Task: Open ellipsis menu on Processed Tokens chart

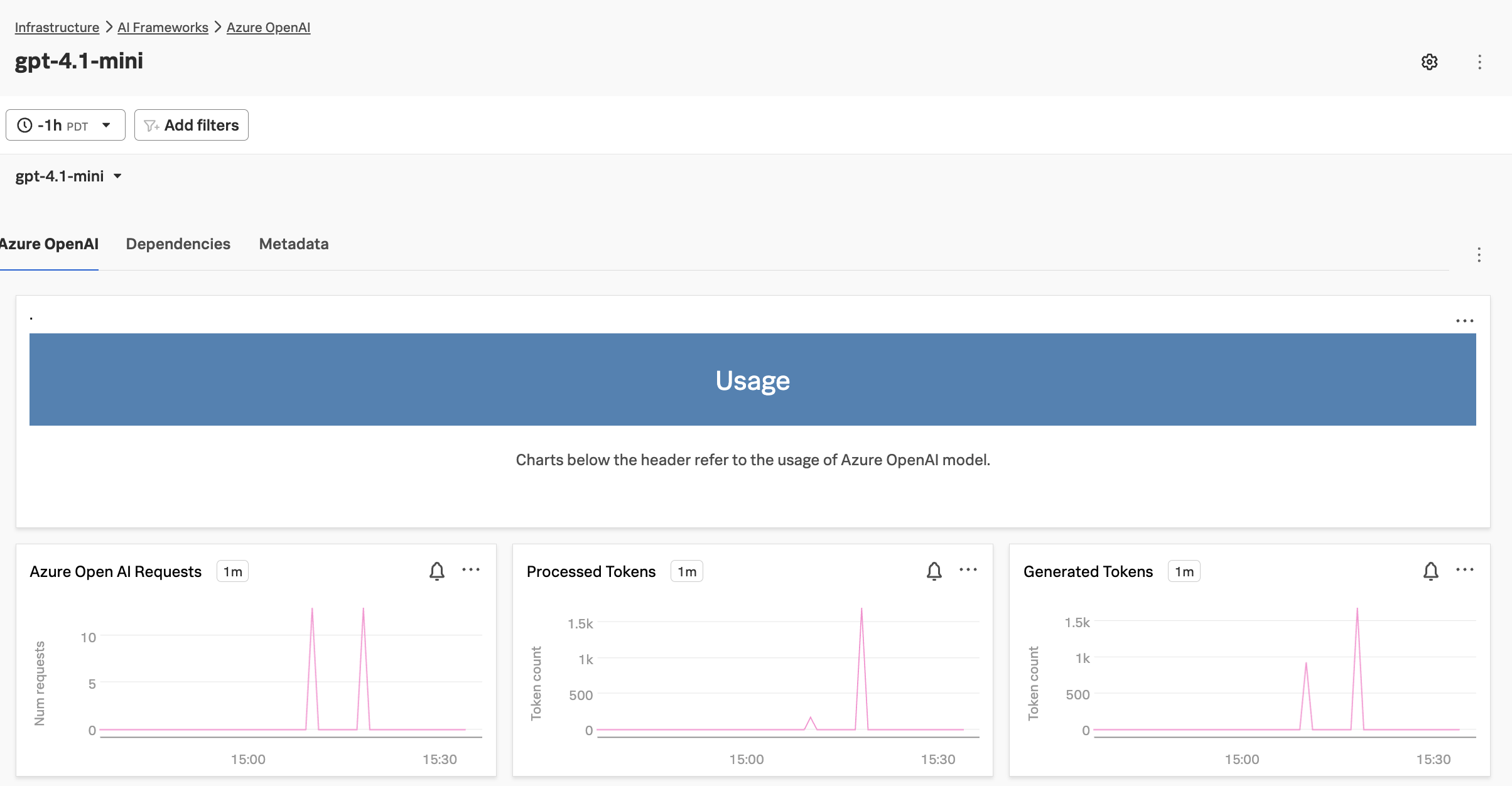Action: coord(968,570)
